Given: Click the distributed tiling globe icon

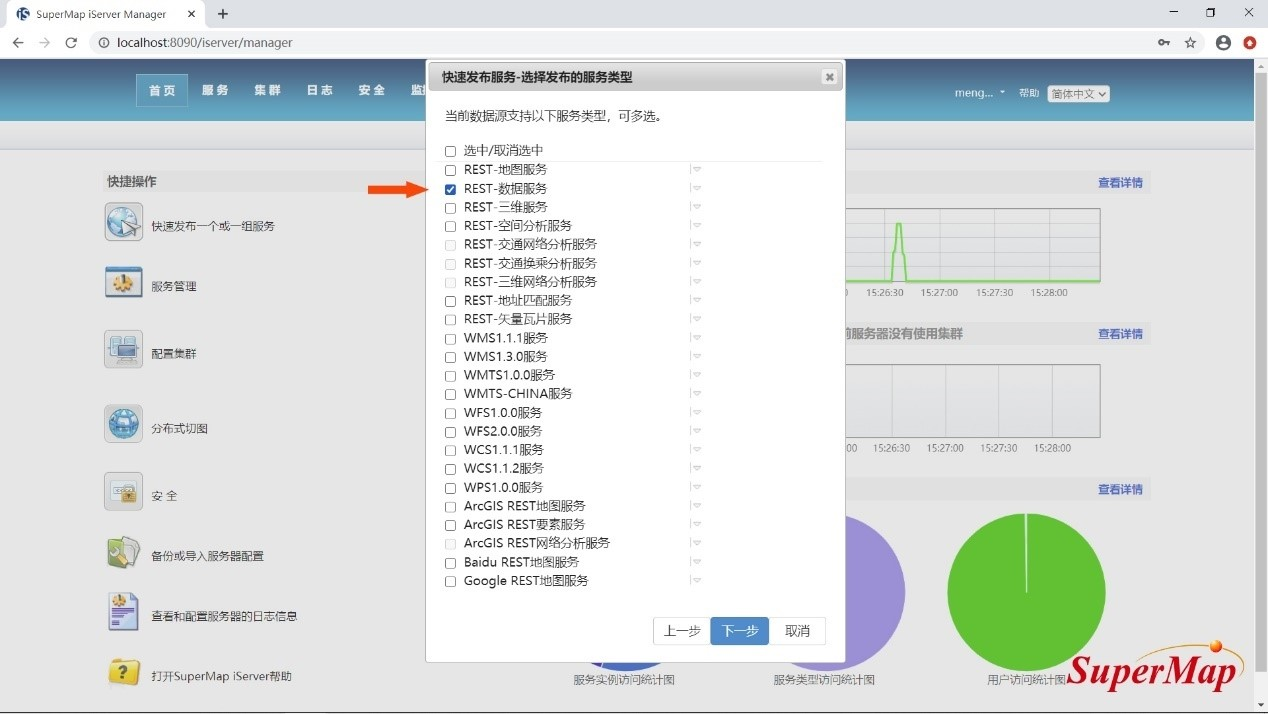Looking at the screenshot, I should click(x=124, y=424).
